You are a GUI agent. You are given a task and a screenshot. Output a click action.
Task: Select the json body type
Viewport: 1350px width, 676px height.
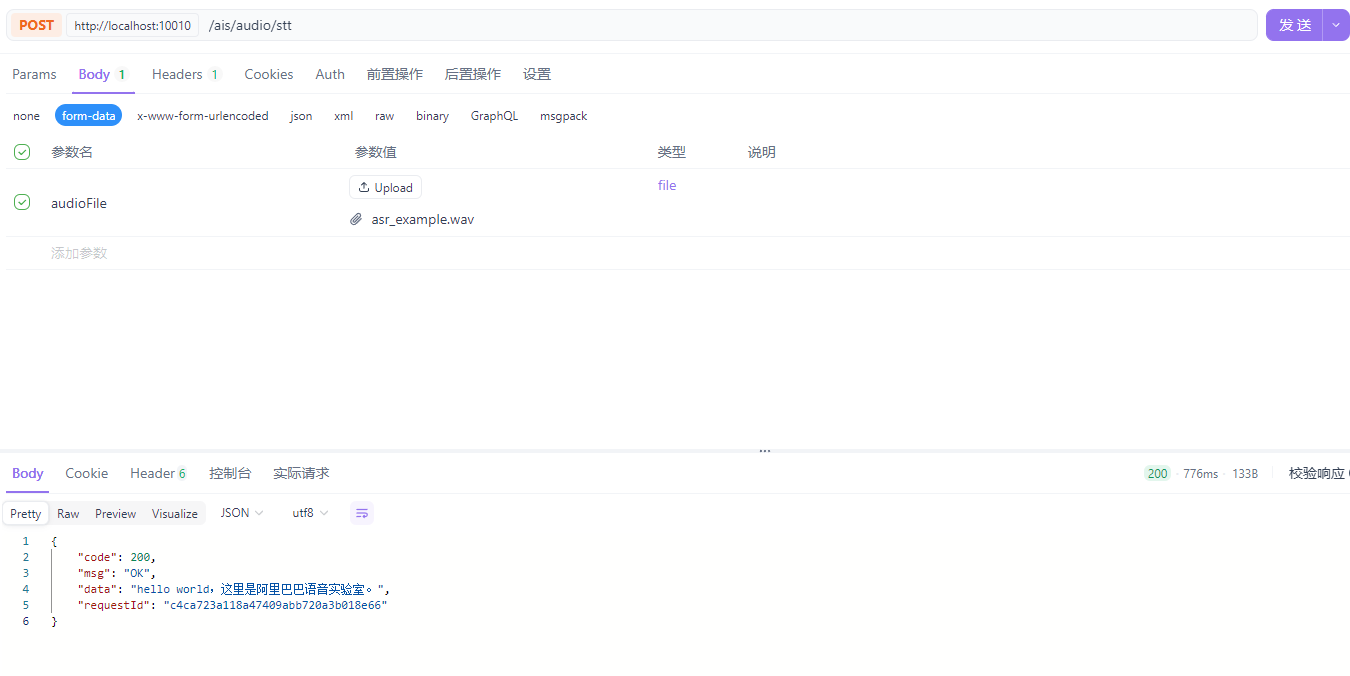(301, 116)
